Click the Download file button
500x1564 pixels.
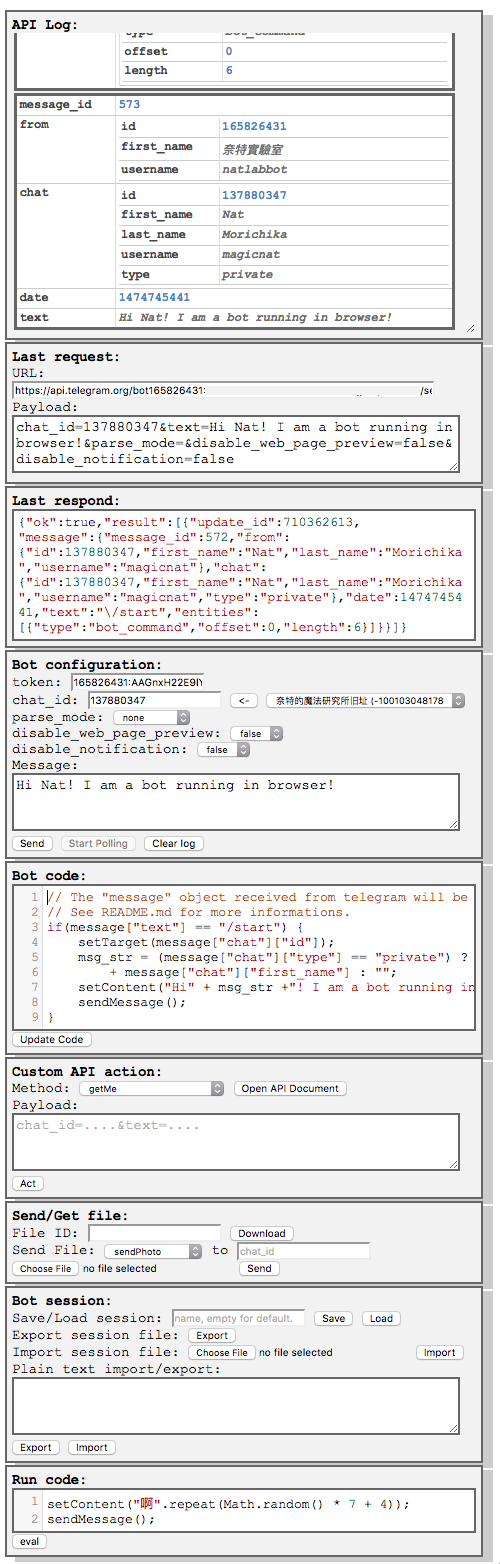coord(262,1233)
